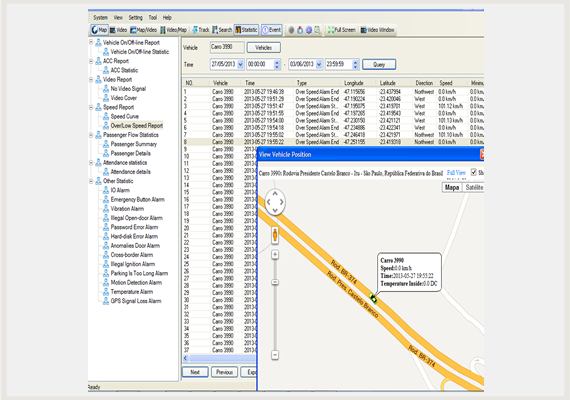Collapse the Passenger Flow Statistics node
570x400 pixels.
[91, 135]
